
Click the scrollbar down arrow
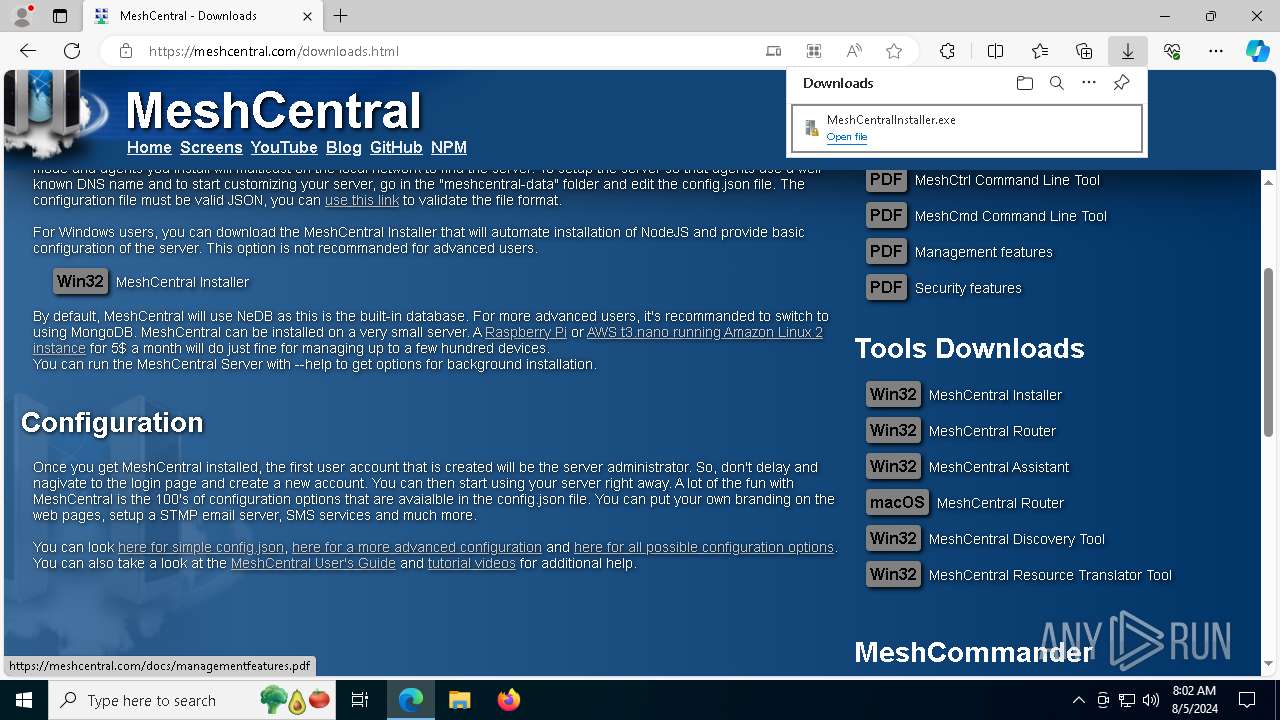point(1269,662)
